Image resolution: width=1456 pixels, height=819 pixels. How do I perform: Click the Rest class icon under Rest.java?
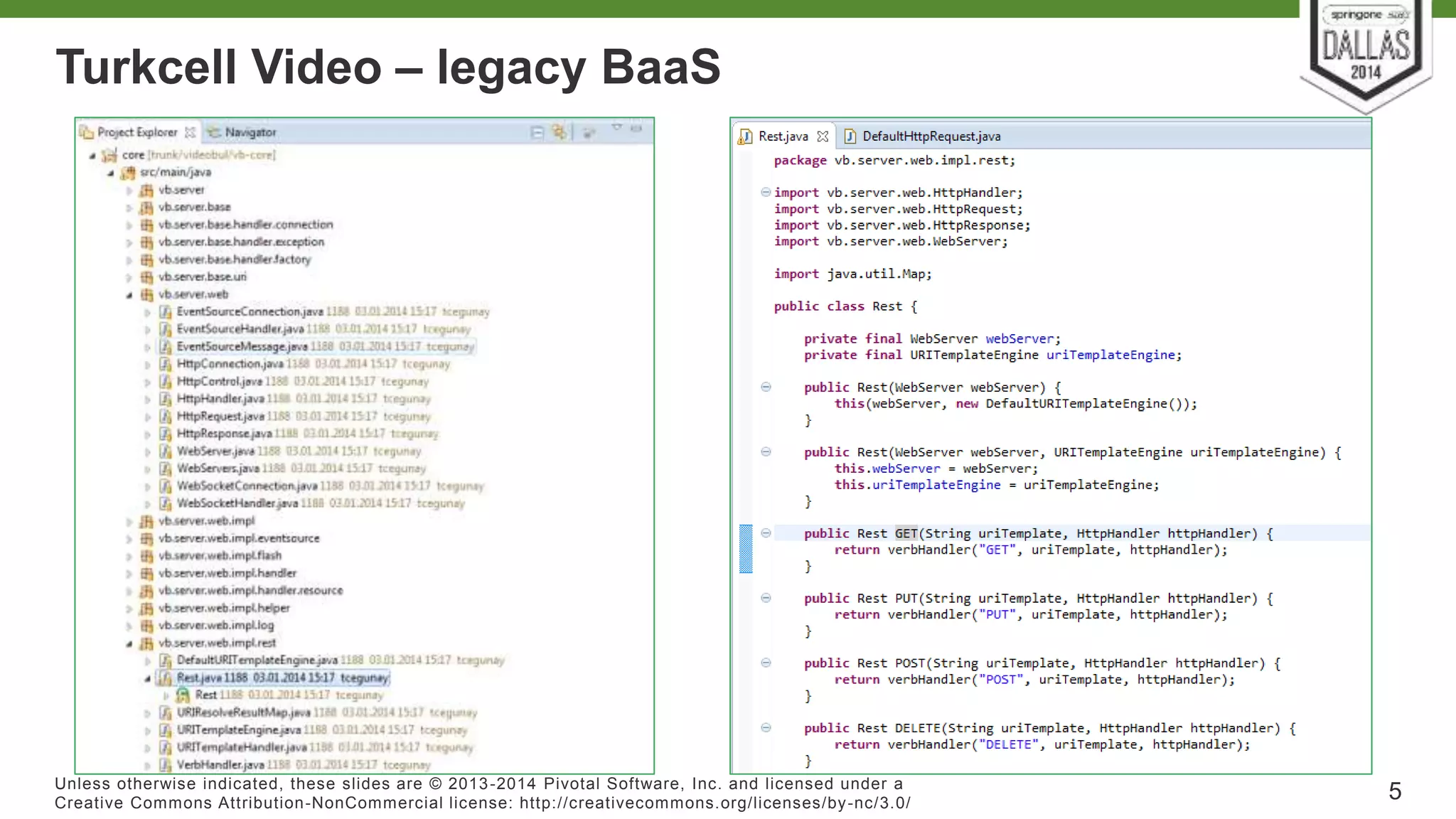183,695
